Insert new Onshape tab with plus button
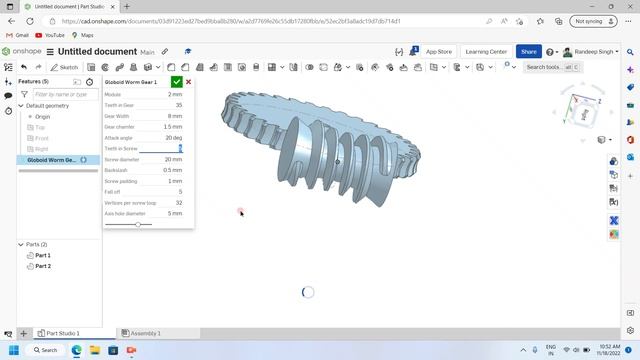 [x=24, y=333]
